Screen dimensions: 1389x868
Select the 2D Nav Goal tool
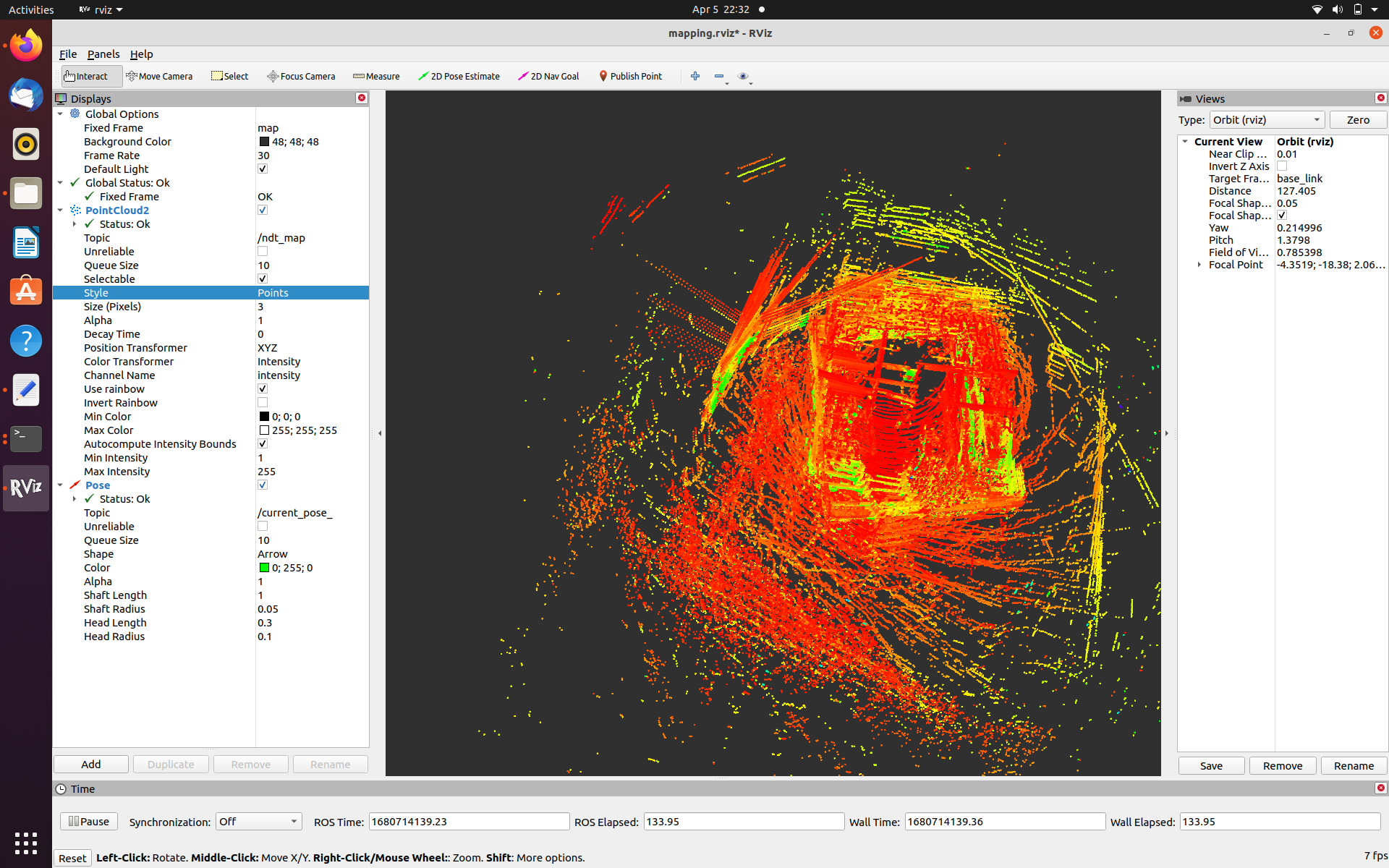pyautogui.click(x=548, y=76)
